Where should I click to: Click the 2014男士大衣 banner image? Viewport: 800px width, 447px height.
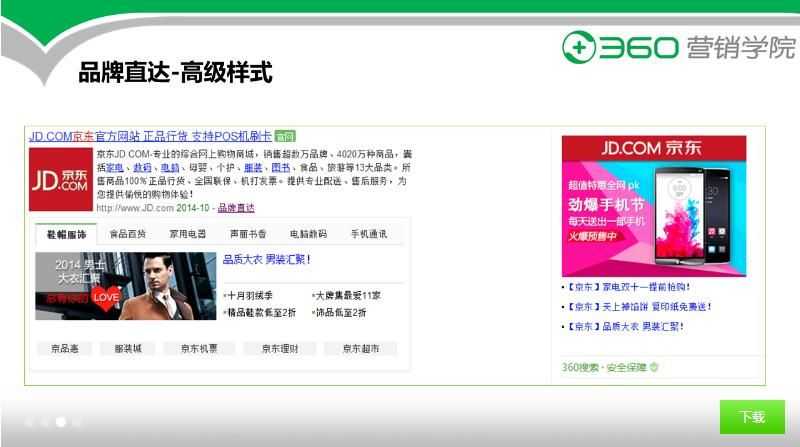coord(126,286)
